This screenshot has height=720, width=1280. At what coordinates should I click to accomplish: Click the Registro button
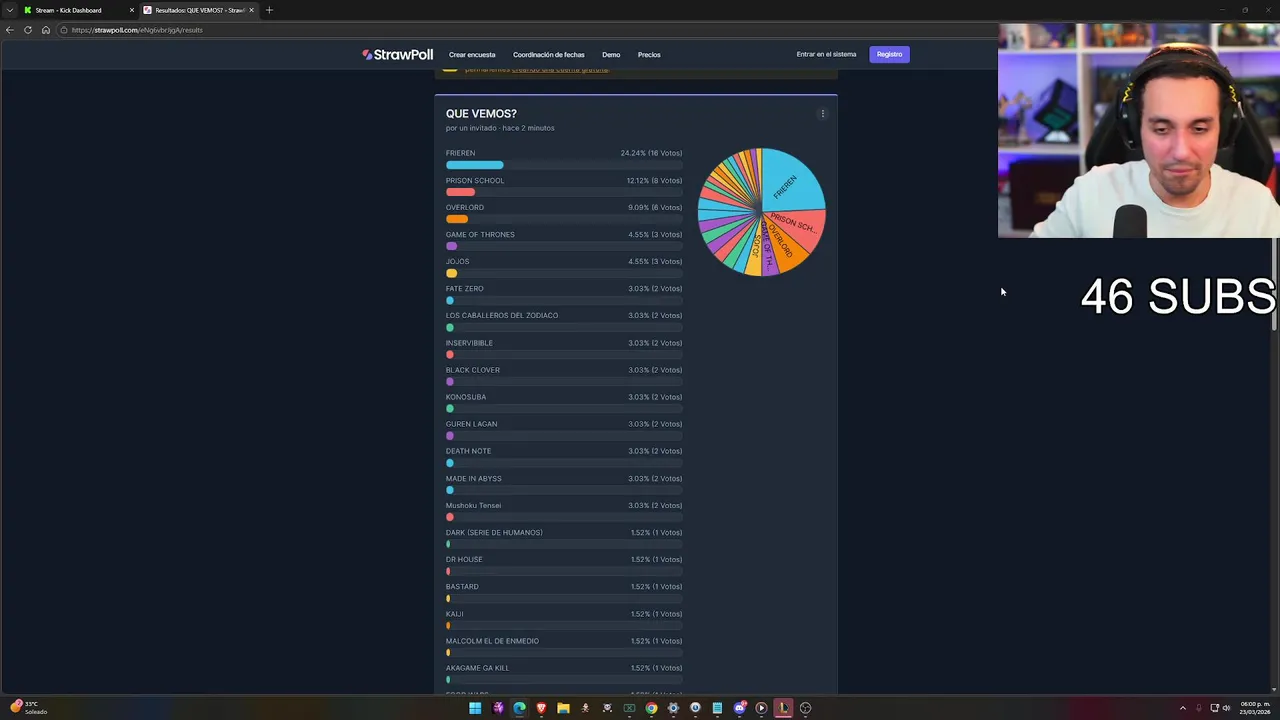[889, 54]
